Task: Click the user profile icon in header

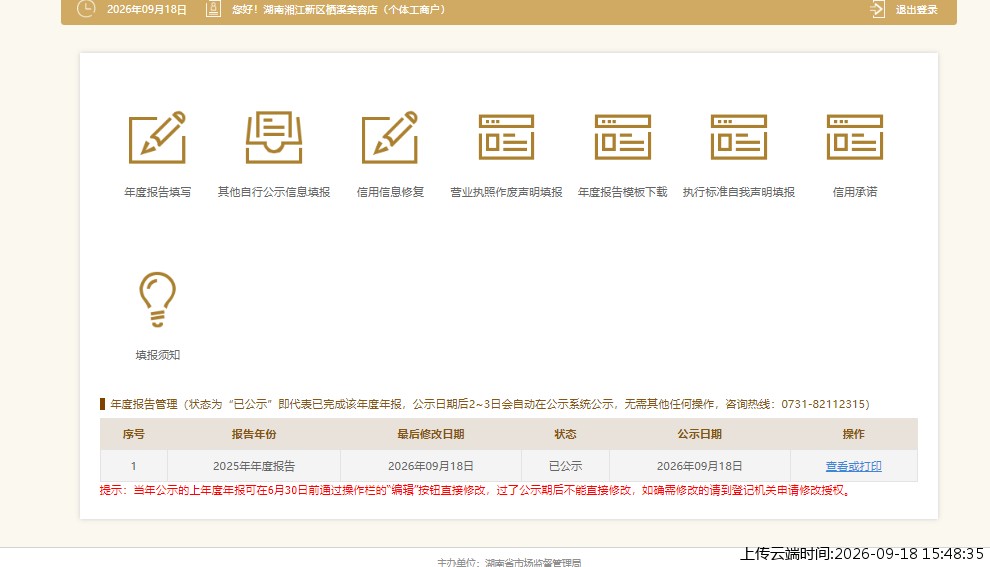Action: point(213,9)
